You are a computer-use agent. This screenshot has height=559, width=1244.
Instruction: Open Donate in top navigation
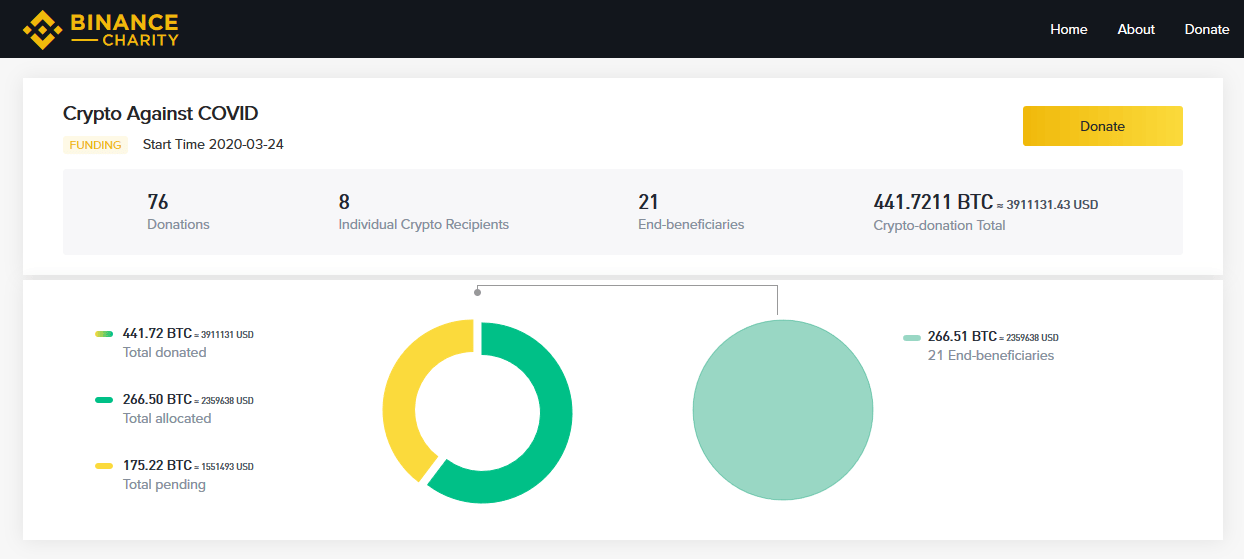pos(1206,29)
